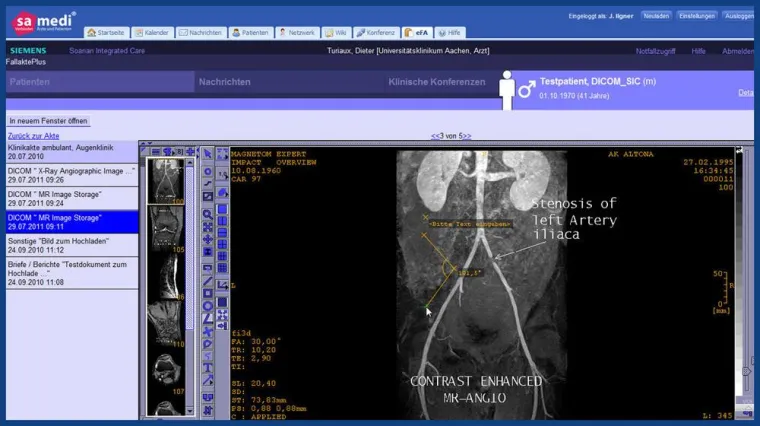Viewport: 760px width, 426px height.
Task: Switch to Klinische Konferenzen section
Action: (436, 82)
